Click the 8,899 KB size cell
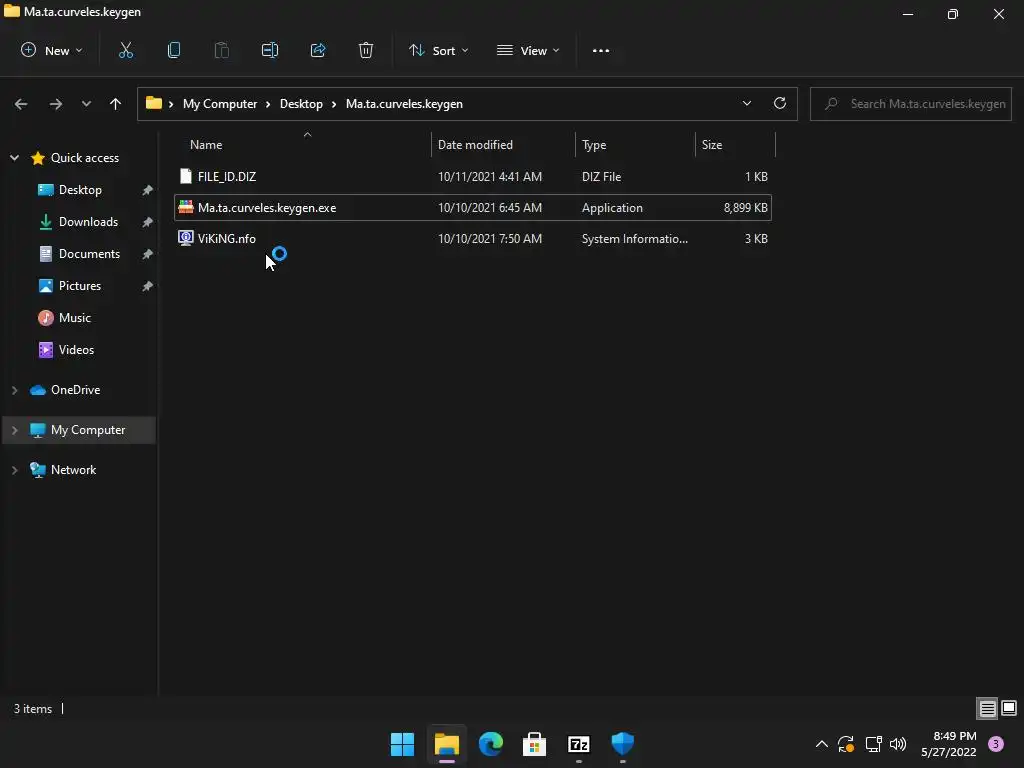 745,208
